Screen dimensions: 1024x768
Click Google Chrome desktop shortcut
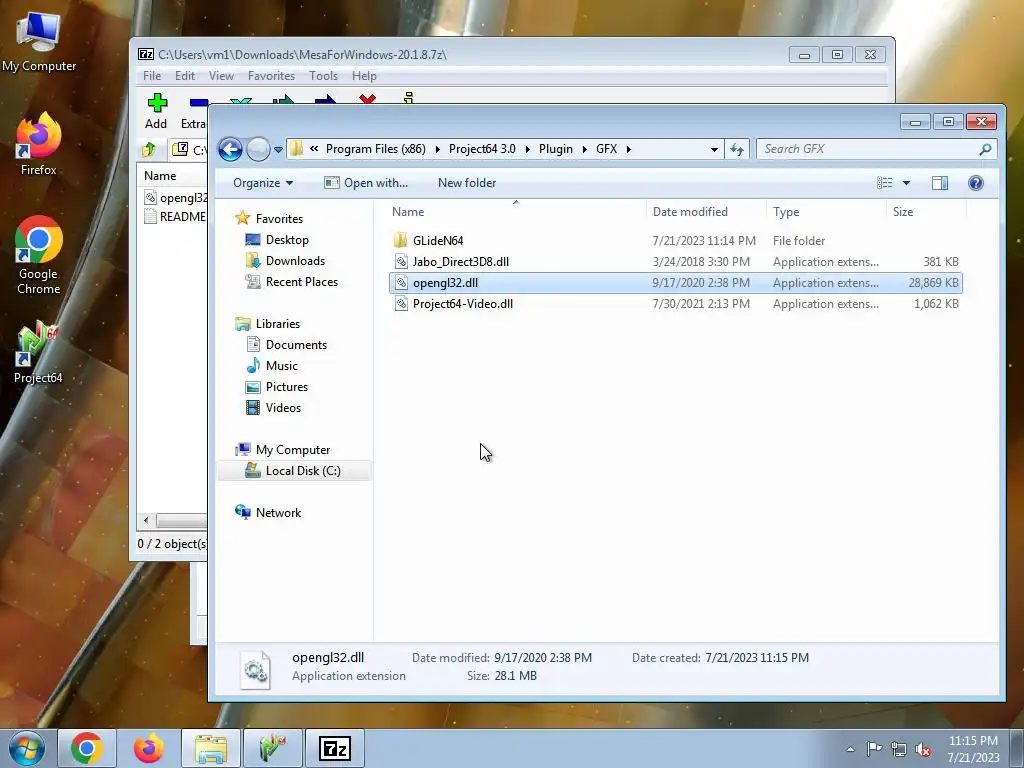click(x=39, y=255)
